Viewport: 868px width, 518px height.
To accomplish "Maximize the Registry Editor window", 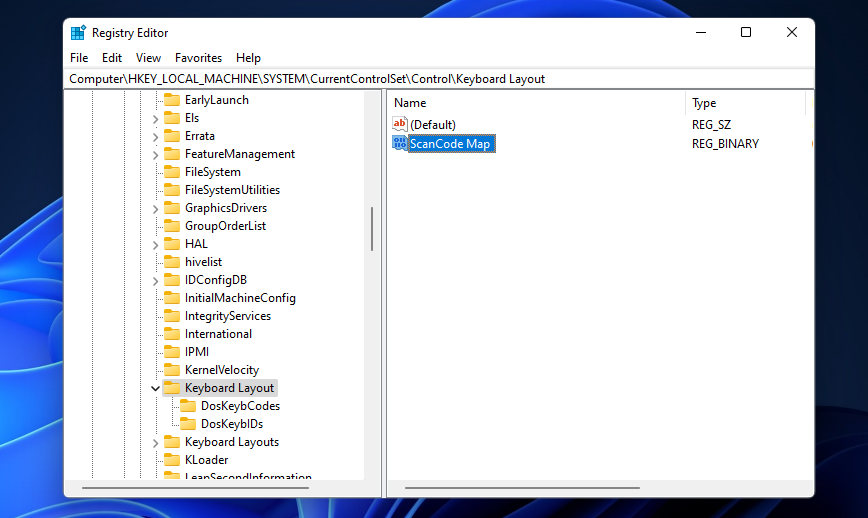I will tap(746, 32).
